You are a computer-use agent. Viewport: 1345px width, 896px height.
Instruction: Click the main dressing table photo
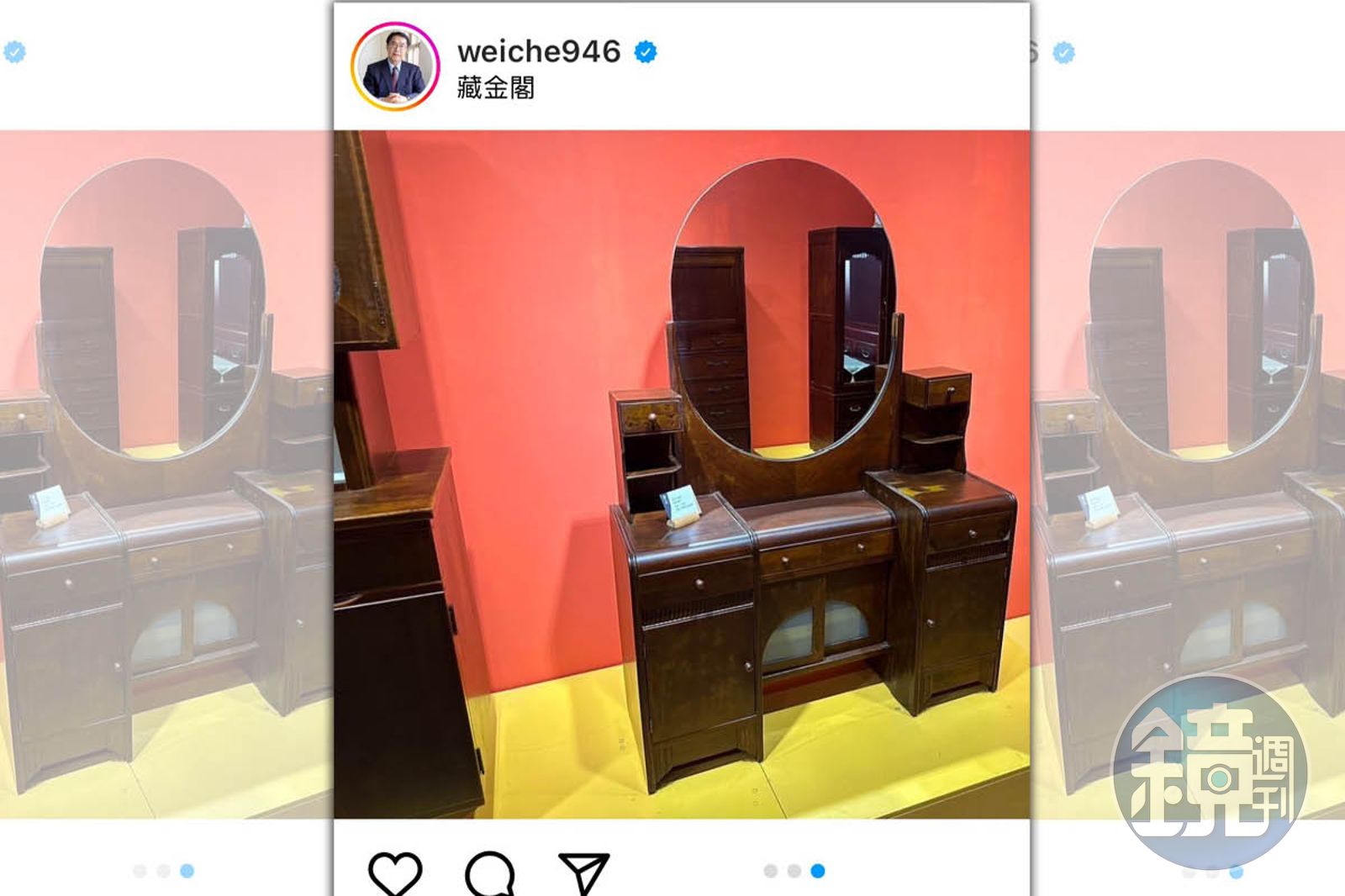682,474
